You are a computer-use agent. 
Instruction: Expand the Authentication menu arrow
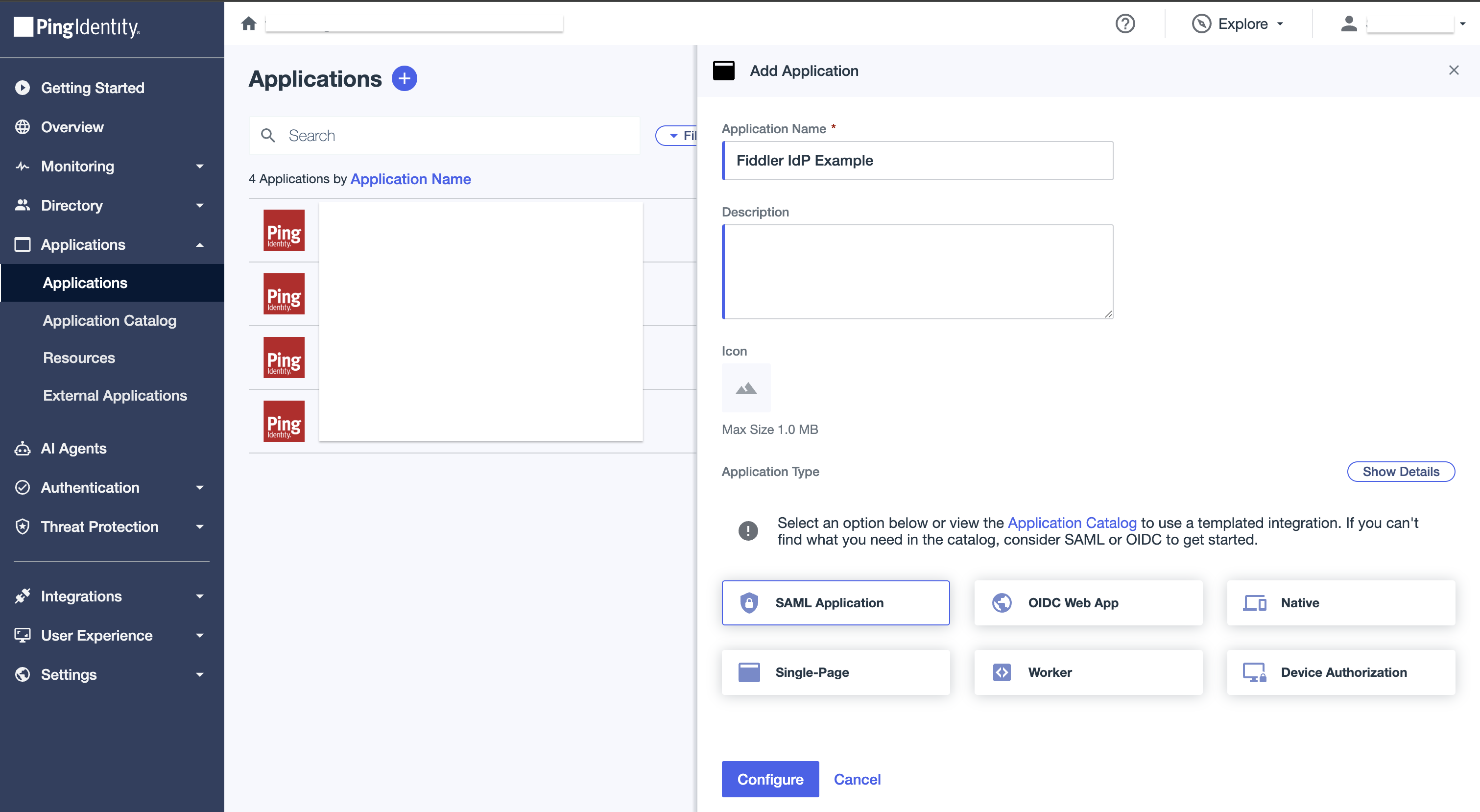tap(199, 487)
